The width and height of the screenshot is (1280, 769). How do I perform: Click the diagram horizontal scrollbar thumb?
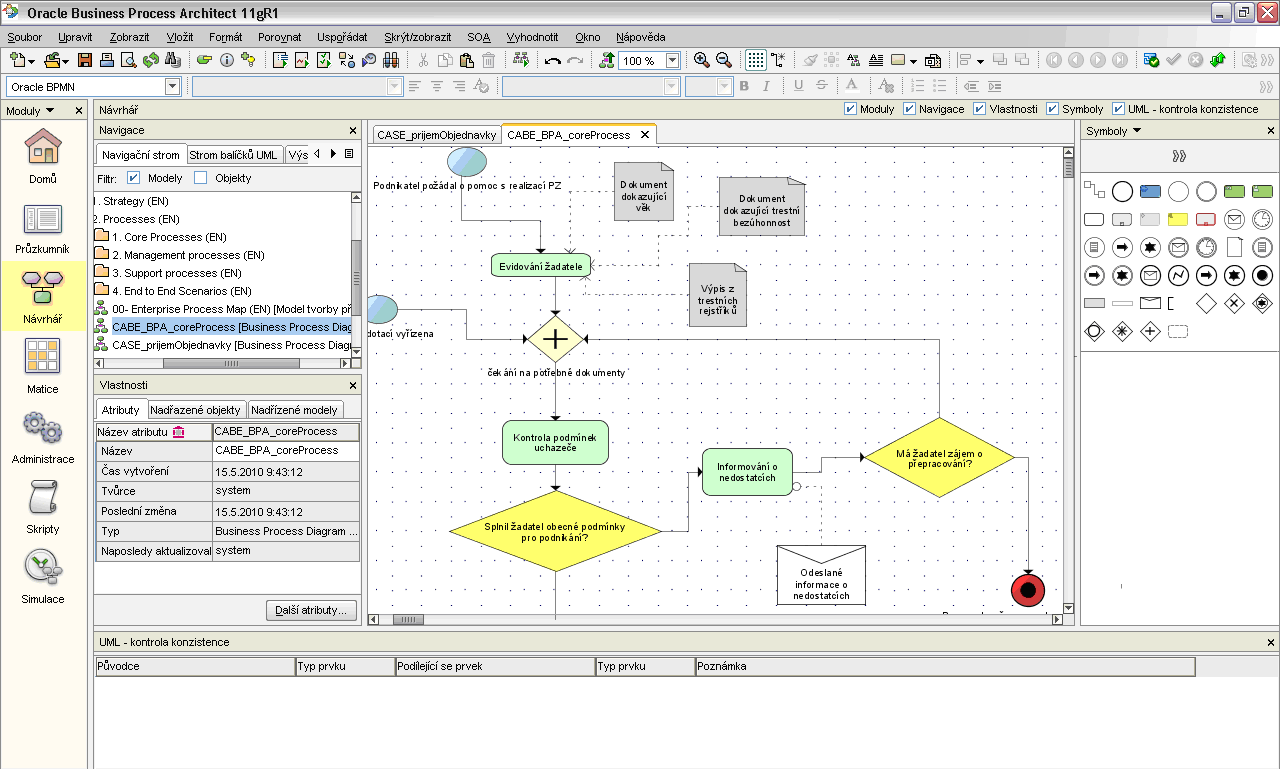[x=407, y=620]
